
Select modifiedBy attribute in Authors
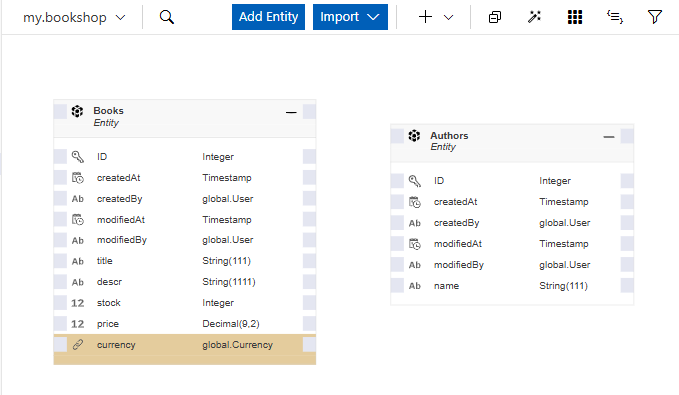click(x=459, y=265)
